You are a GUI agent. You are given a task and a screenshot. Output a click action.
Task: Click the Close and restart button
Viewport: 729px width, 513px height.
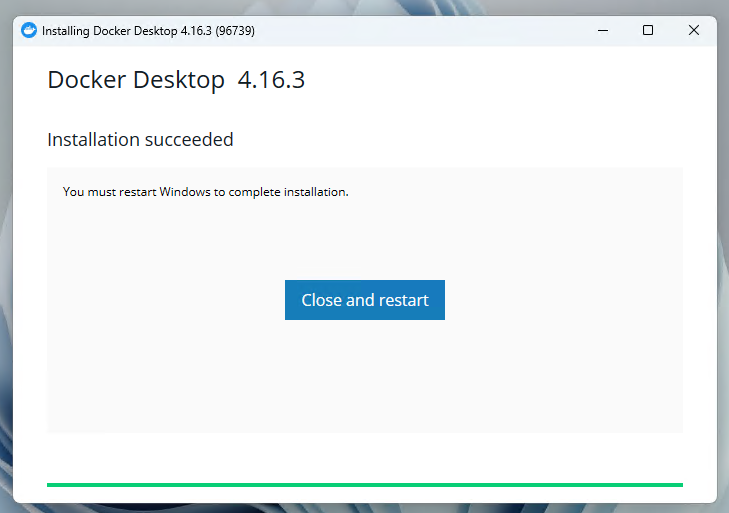pyautogui.click(x=364, y=300)
